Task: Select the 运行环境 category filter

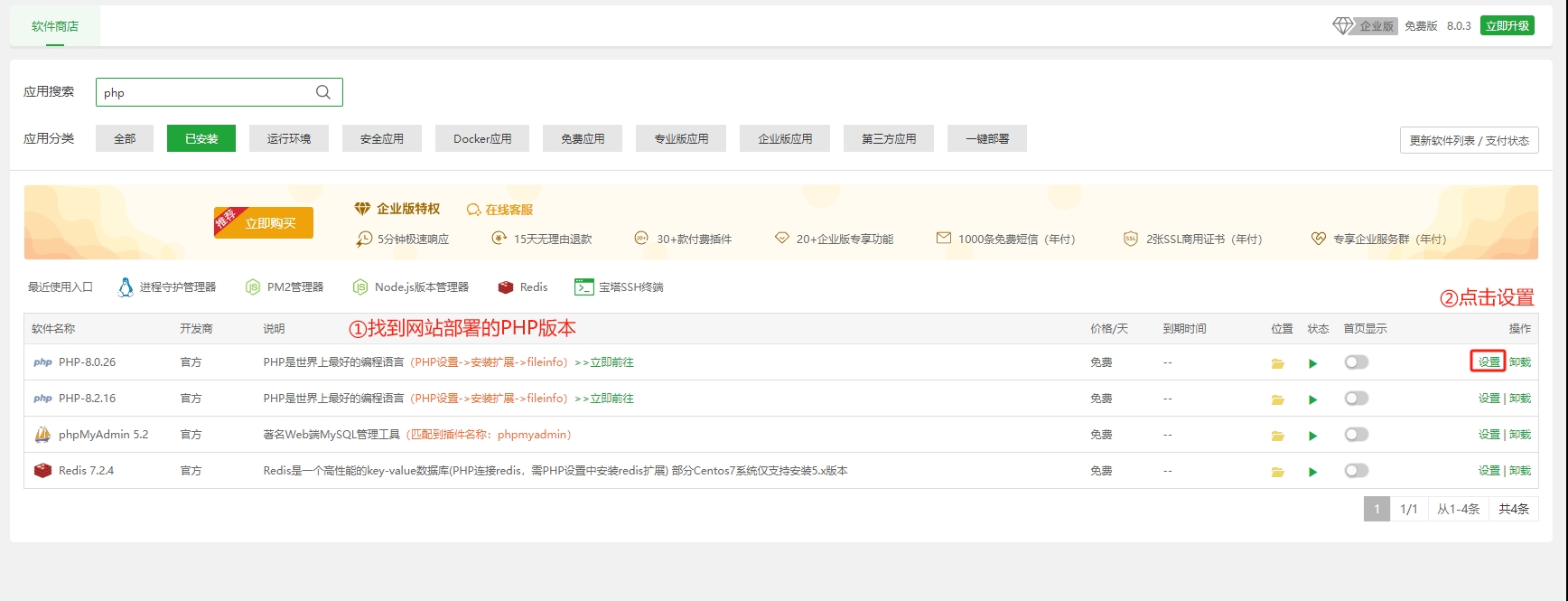Action: [289, 138]
